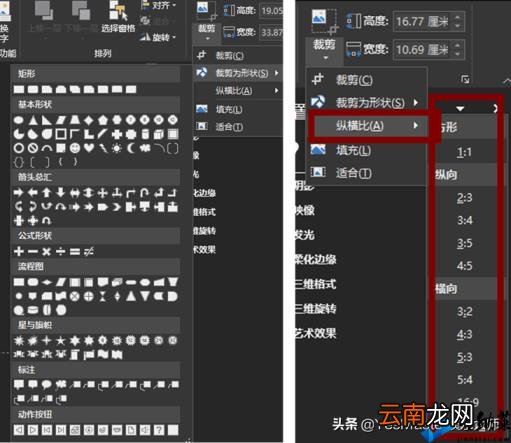Pick the division sign equation shape
Viewport: 511px width, 443px height.
(x=61, y=251)
